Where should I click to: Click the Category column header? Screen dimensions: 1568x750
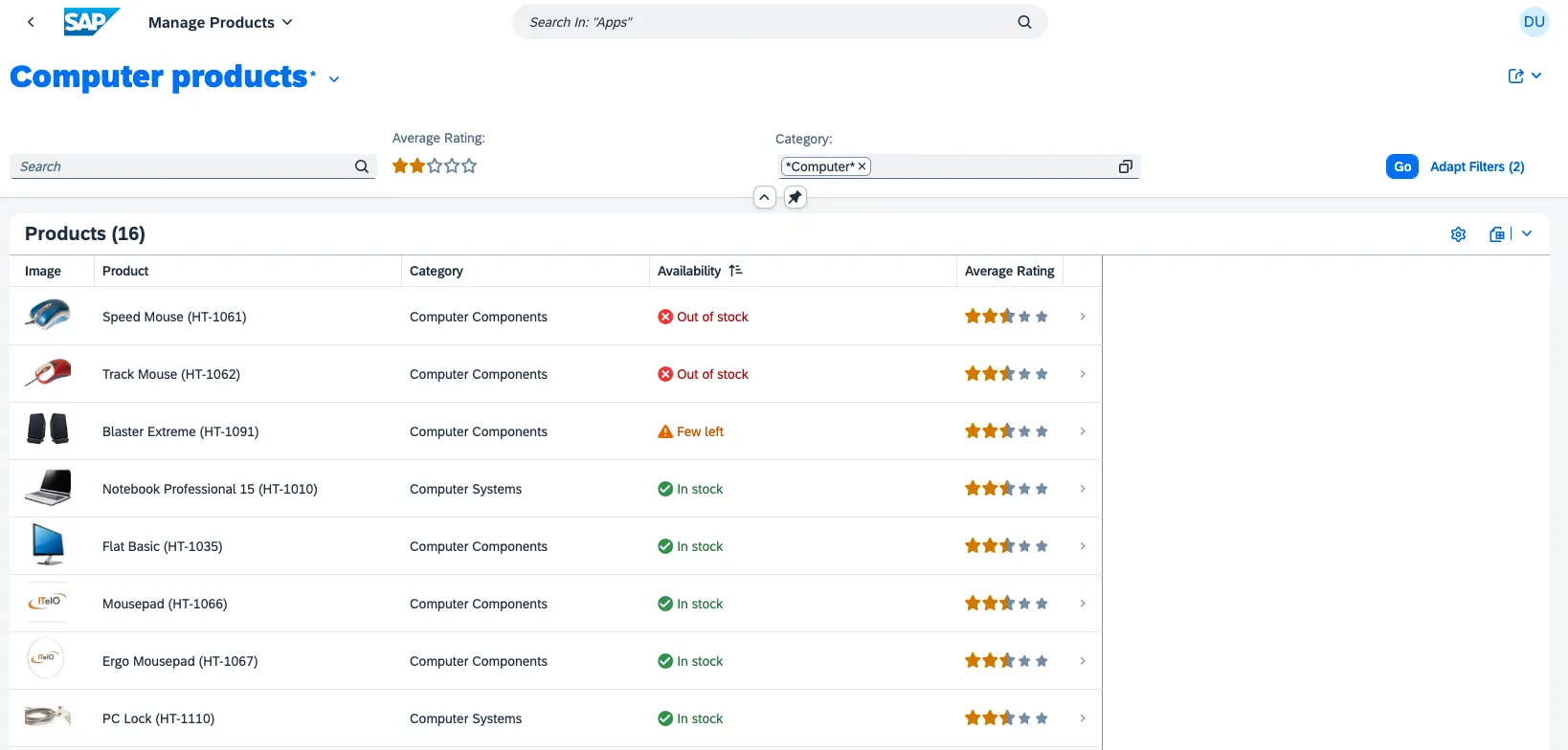(x=437, y=271)
